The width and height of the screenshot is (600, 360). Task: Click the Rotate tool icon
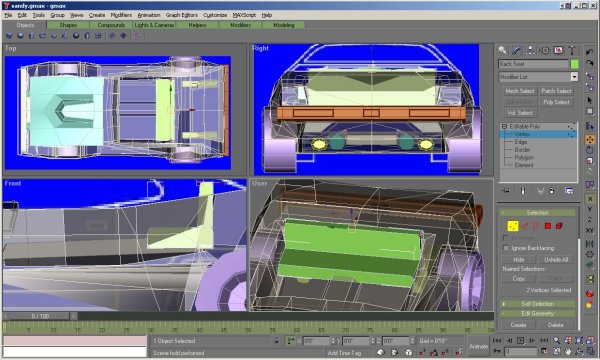(x=590, y=150)
